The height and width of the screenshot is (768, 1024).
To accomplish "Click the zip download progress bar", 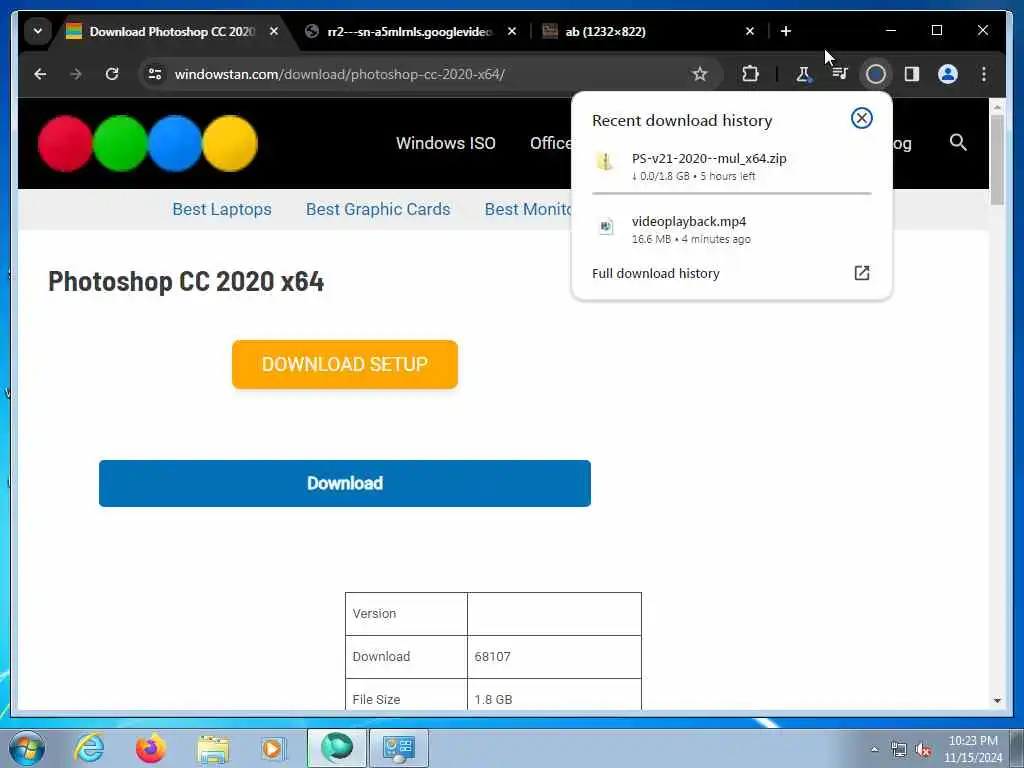I will point(731,193).
